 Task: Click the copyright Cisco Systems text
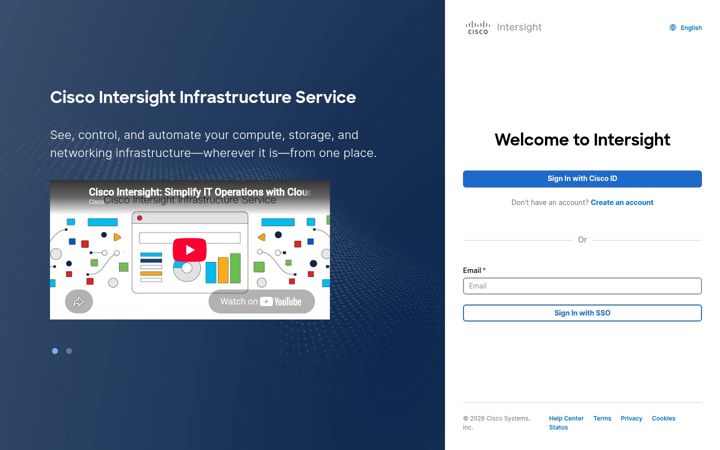(x=496, y=423)
